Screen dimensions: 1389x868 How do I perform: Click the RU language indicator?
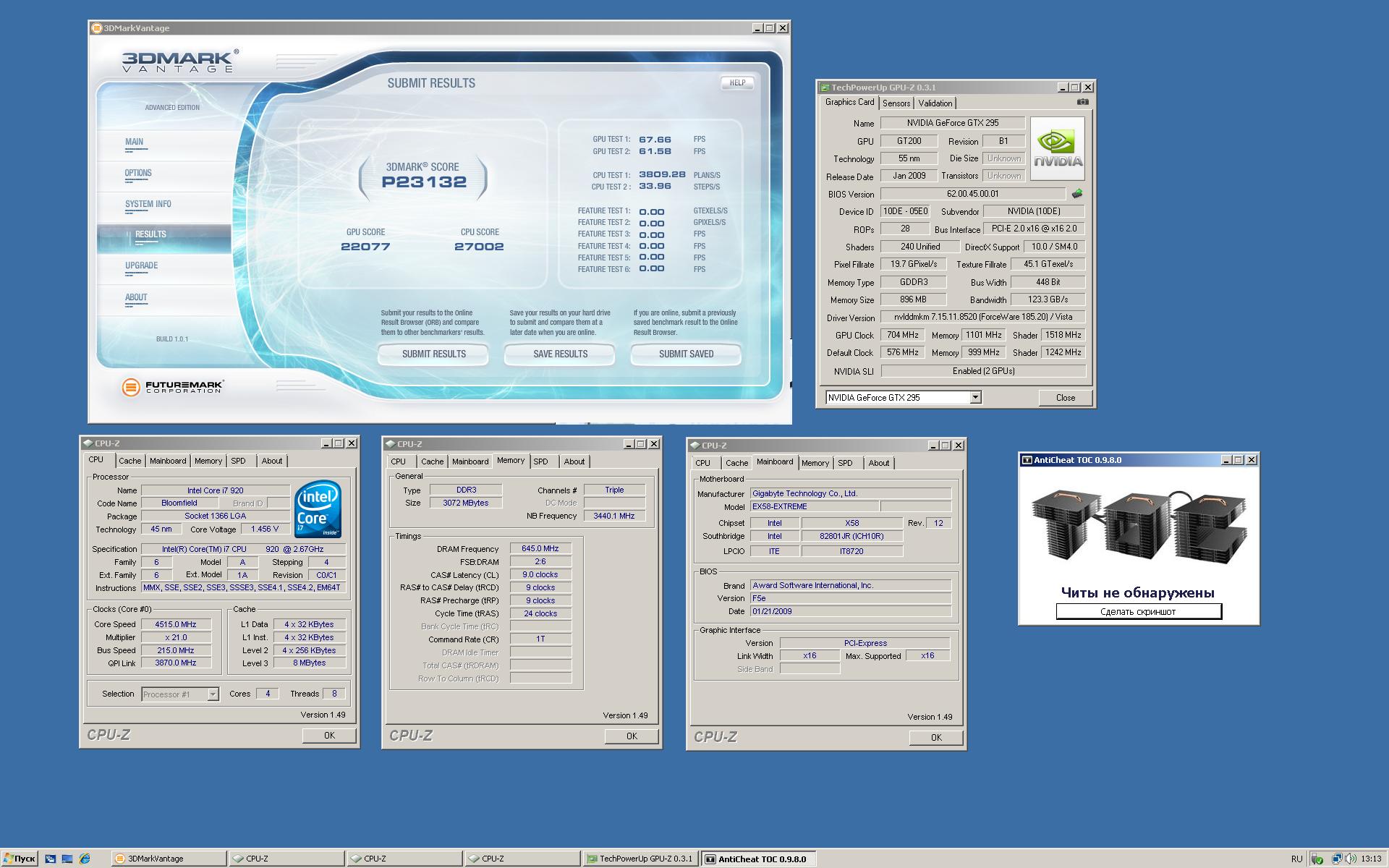click(1296, 859)
